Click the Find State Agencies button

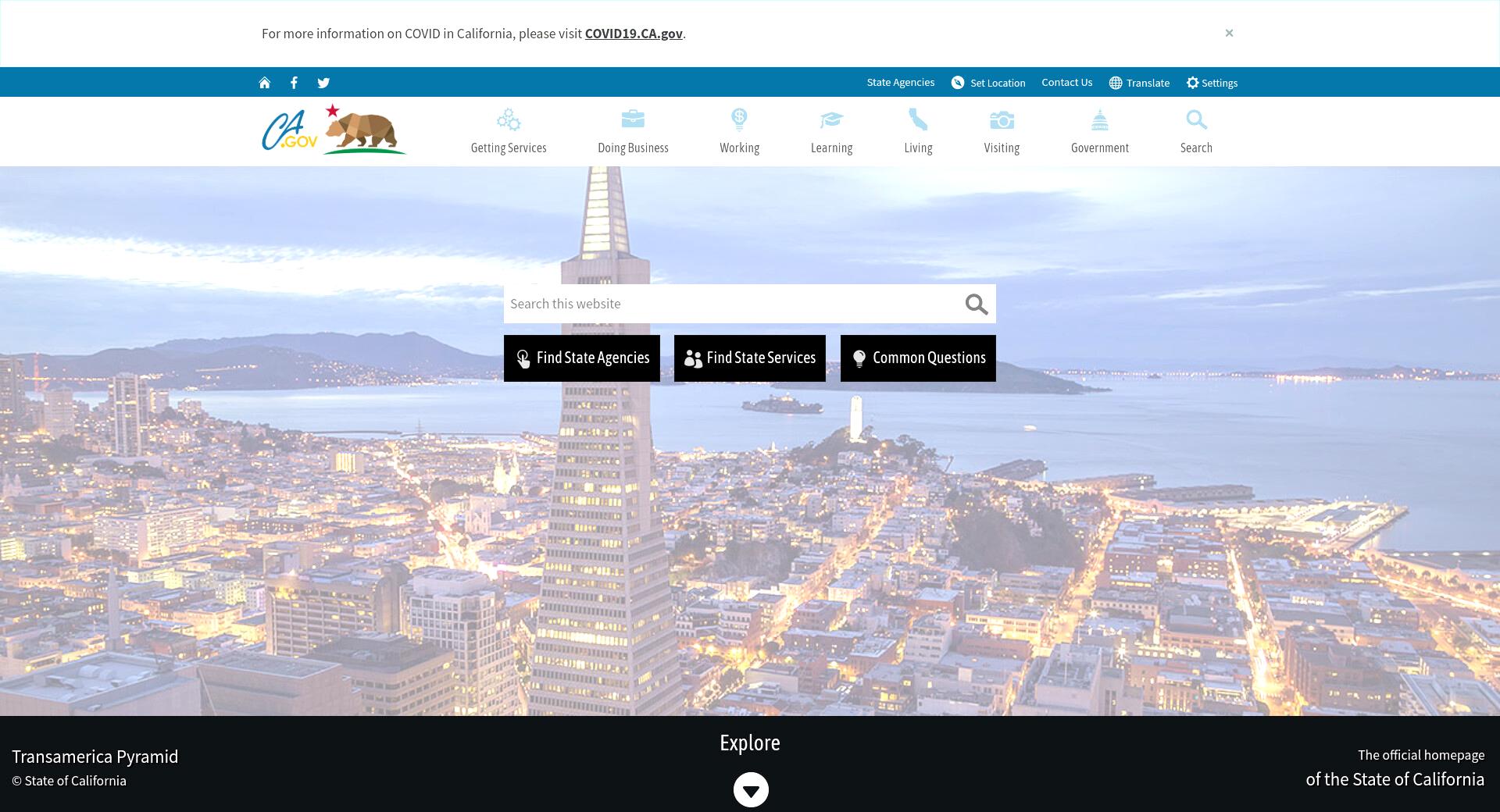pos(582,358)
